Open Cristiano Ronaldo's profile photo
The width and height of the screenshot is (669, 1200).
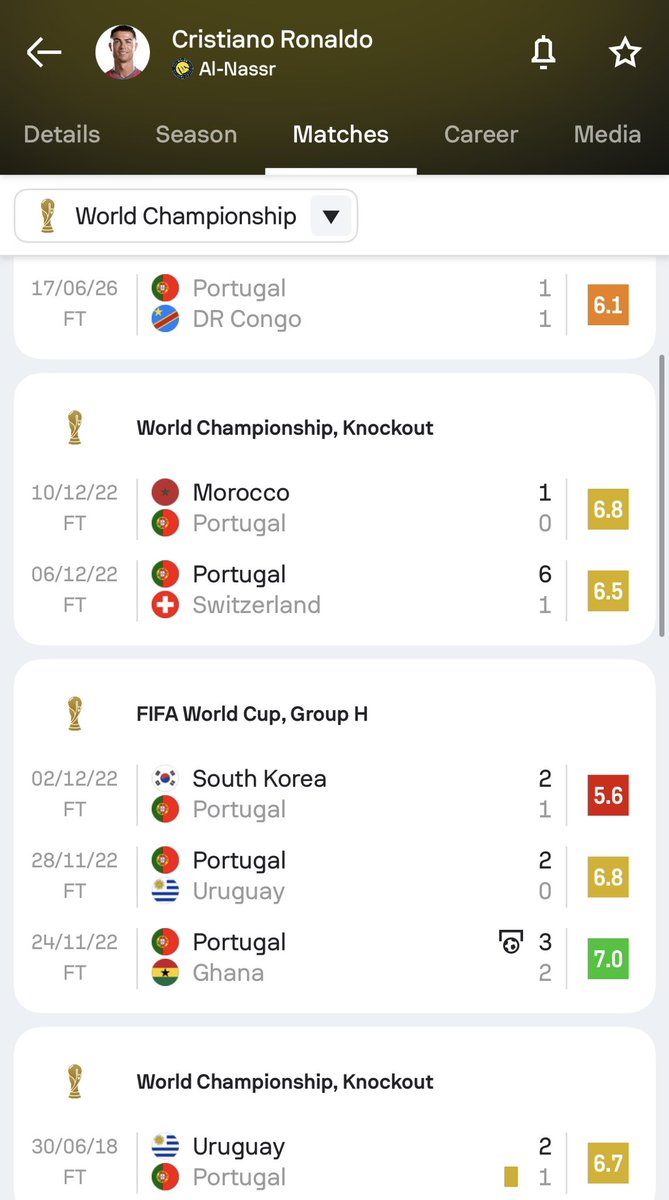[x=123, y=53]
